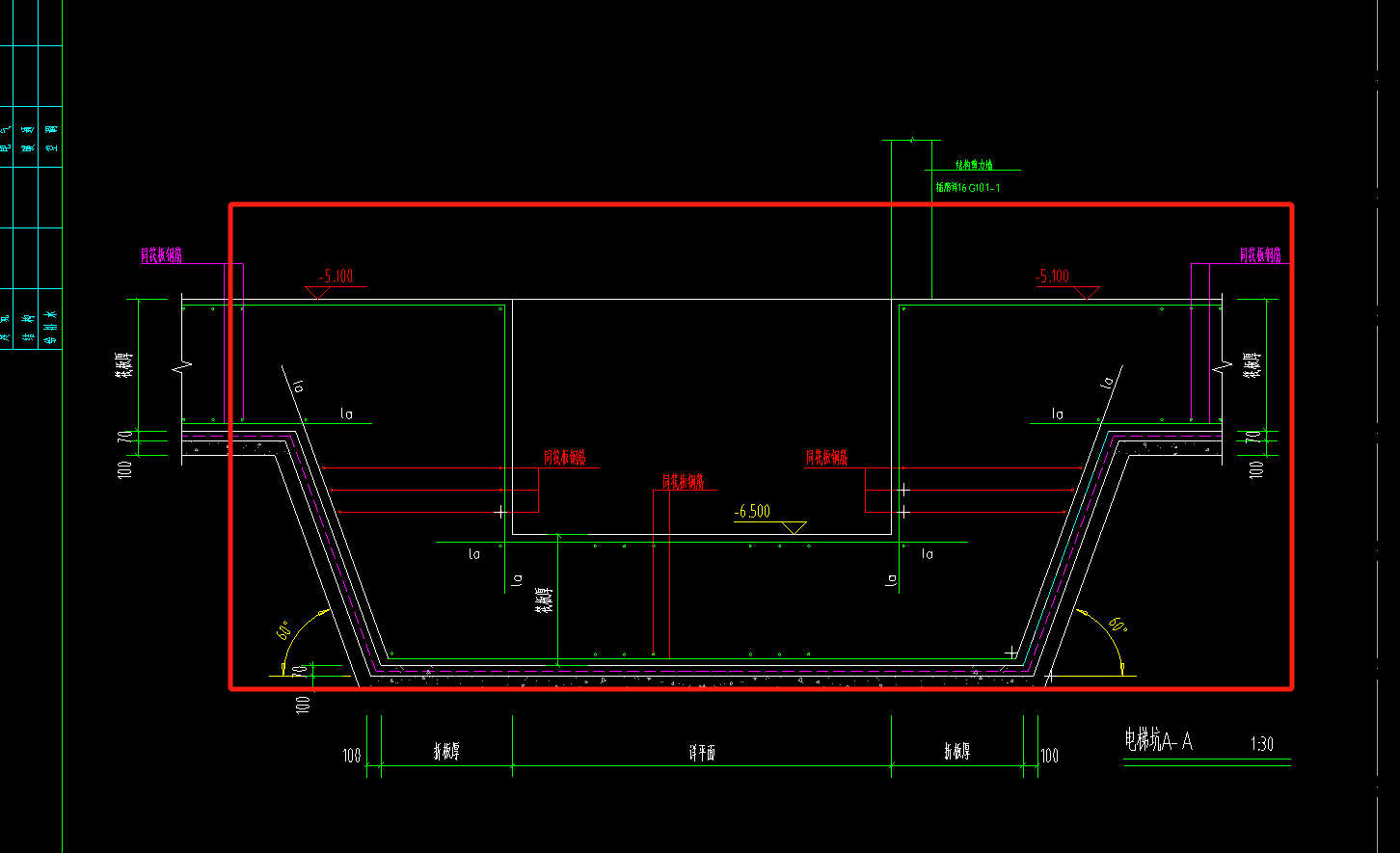Select the 1:30 scale text
Viewport: 1400px width, 853px height.
1262,744
